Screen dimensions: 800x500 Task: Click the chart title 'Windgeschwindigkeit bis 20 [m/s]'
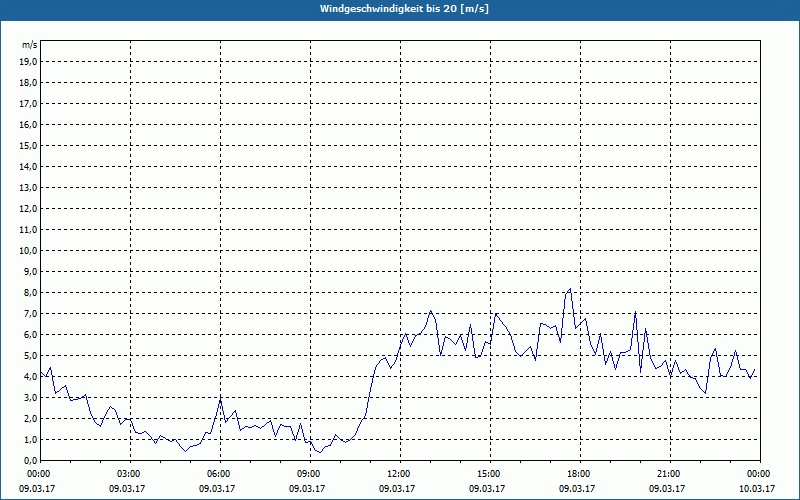(404, 9)
